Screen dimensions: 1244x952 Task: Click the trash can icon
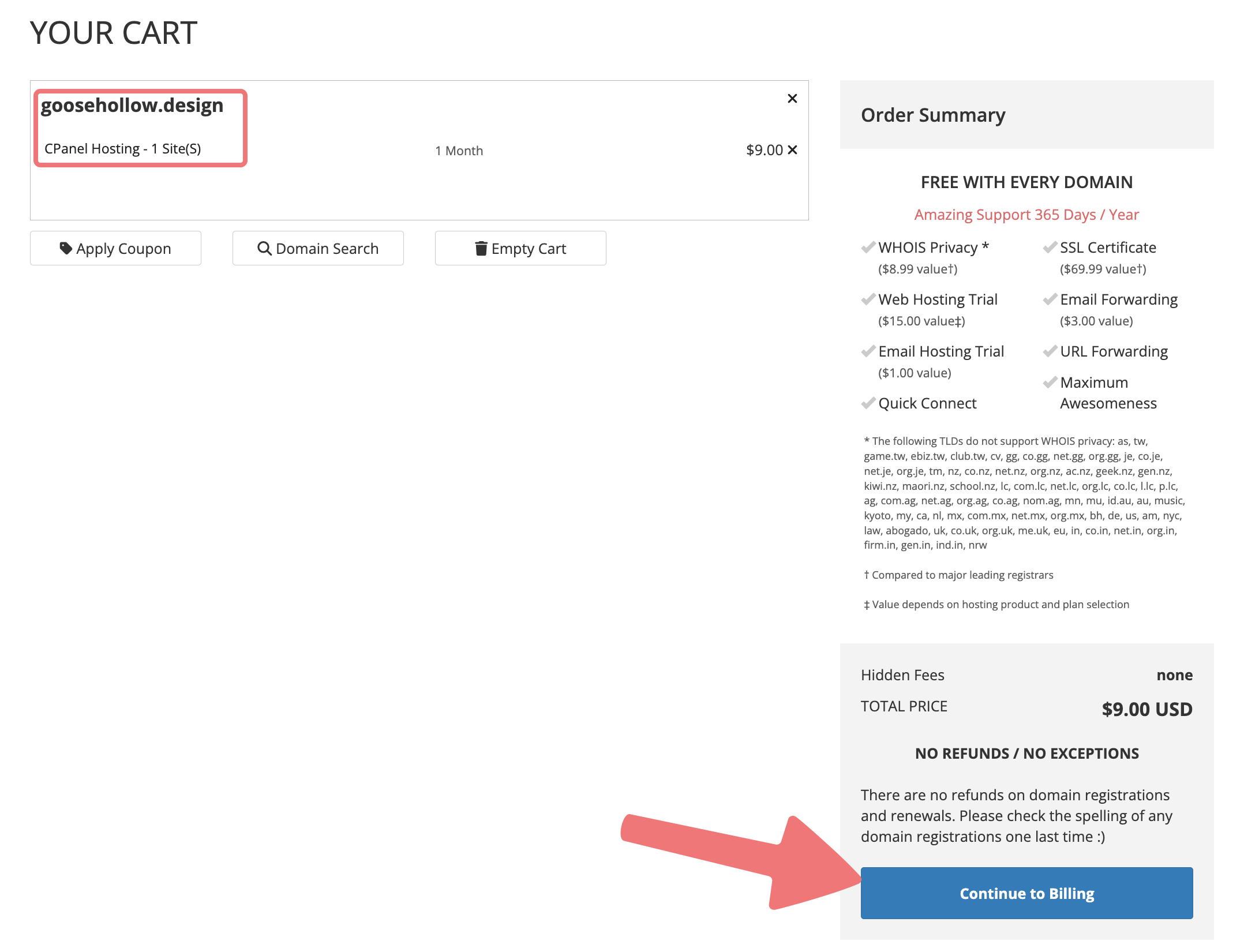[x=481, y=248]
